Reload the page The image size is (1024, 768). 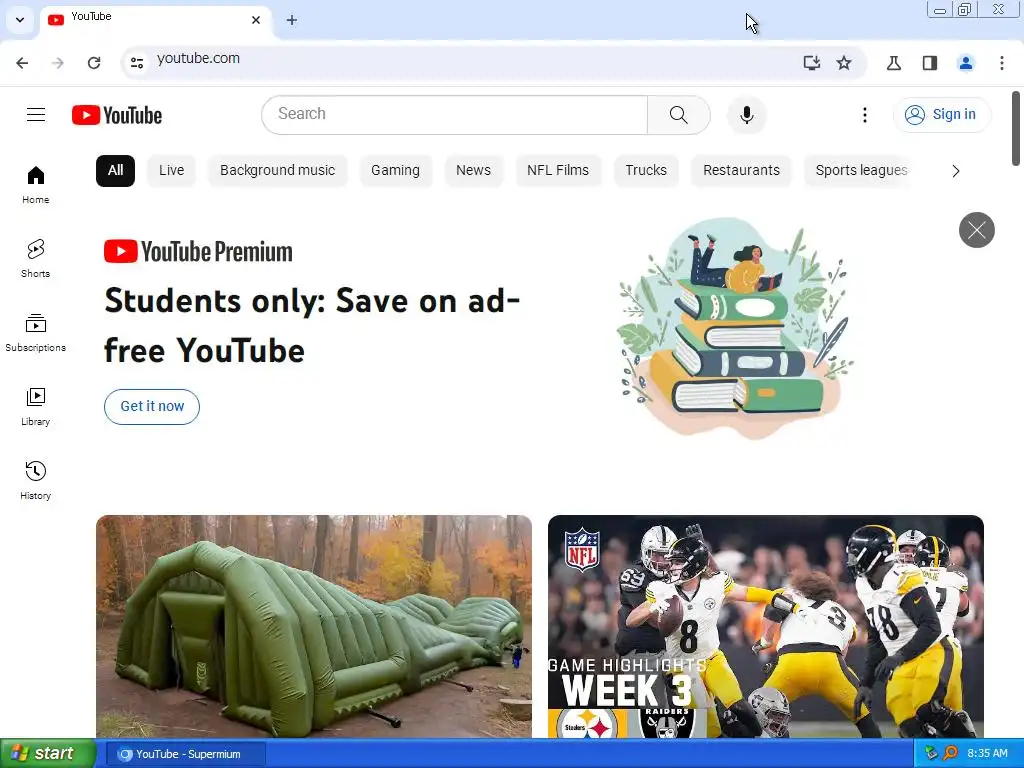(94, 63)
